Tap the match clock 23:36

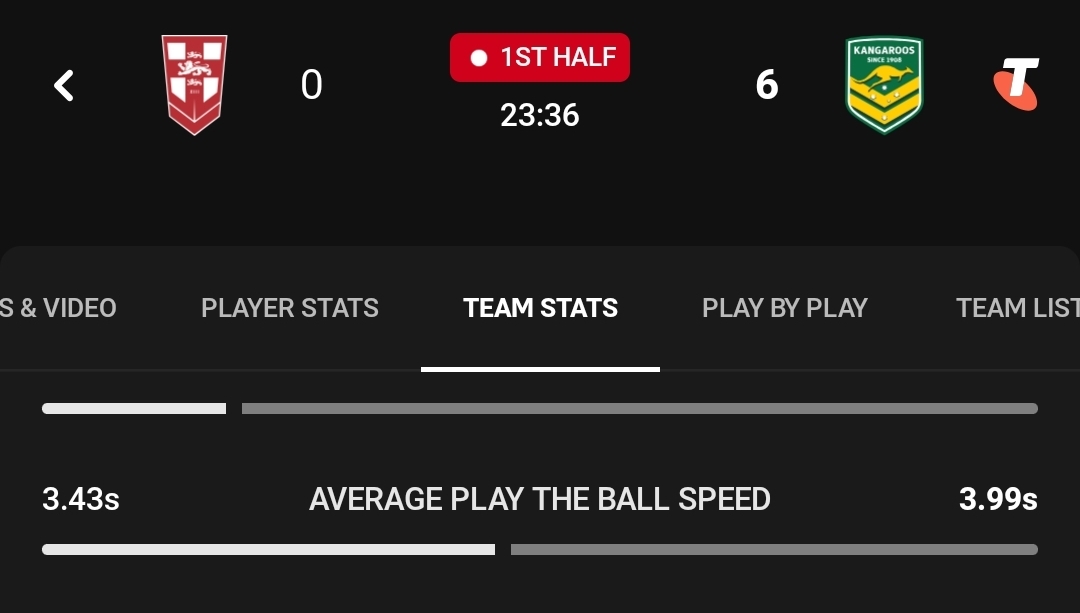click(540, 115)
